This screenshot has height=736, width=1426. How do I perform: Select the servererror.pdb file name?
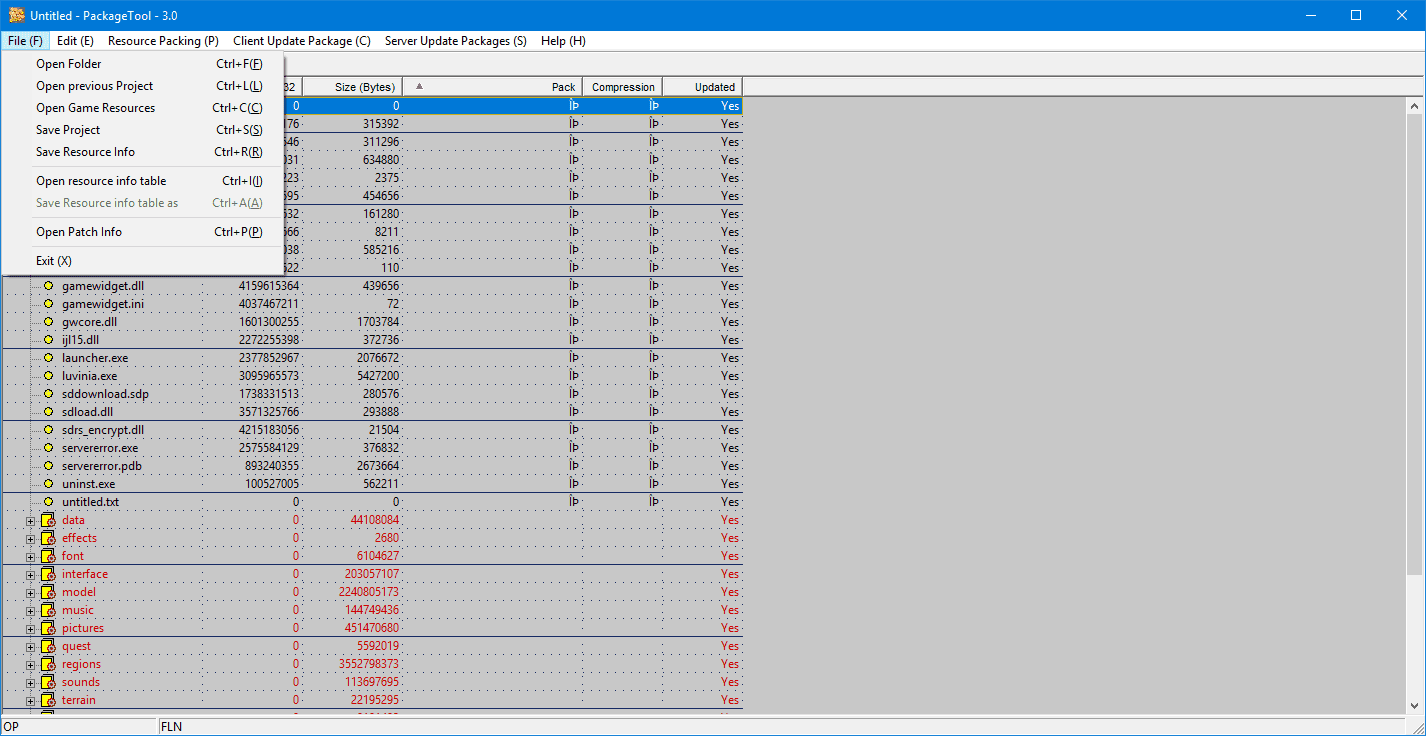[102, 466]
